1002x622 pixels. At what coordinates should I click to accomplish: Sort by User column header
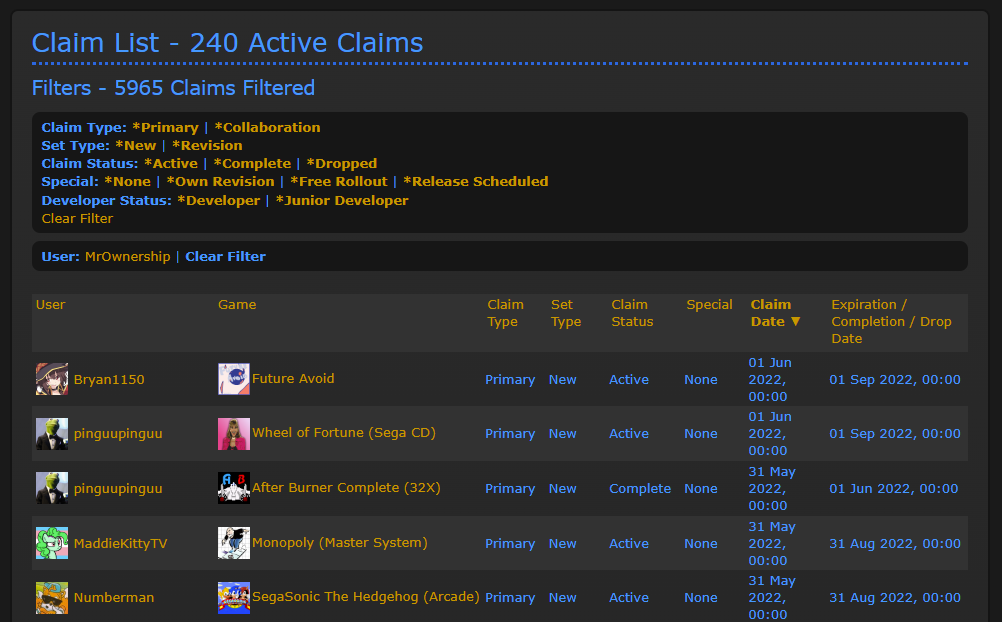50,304
